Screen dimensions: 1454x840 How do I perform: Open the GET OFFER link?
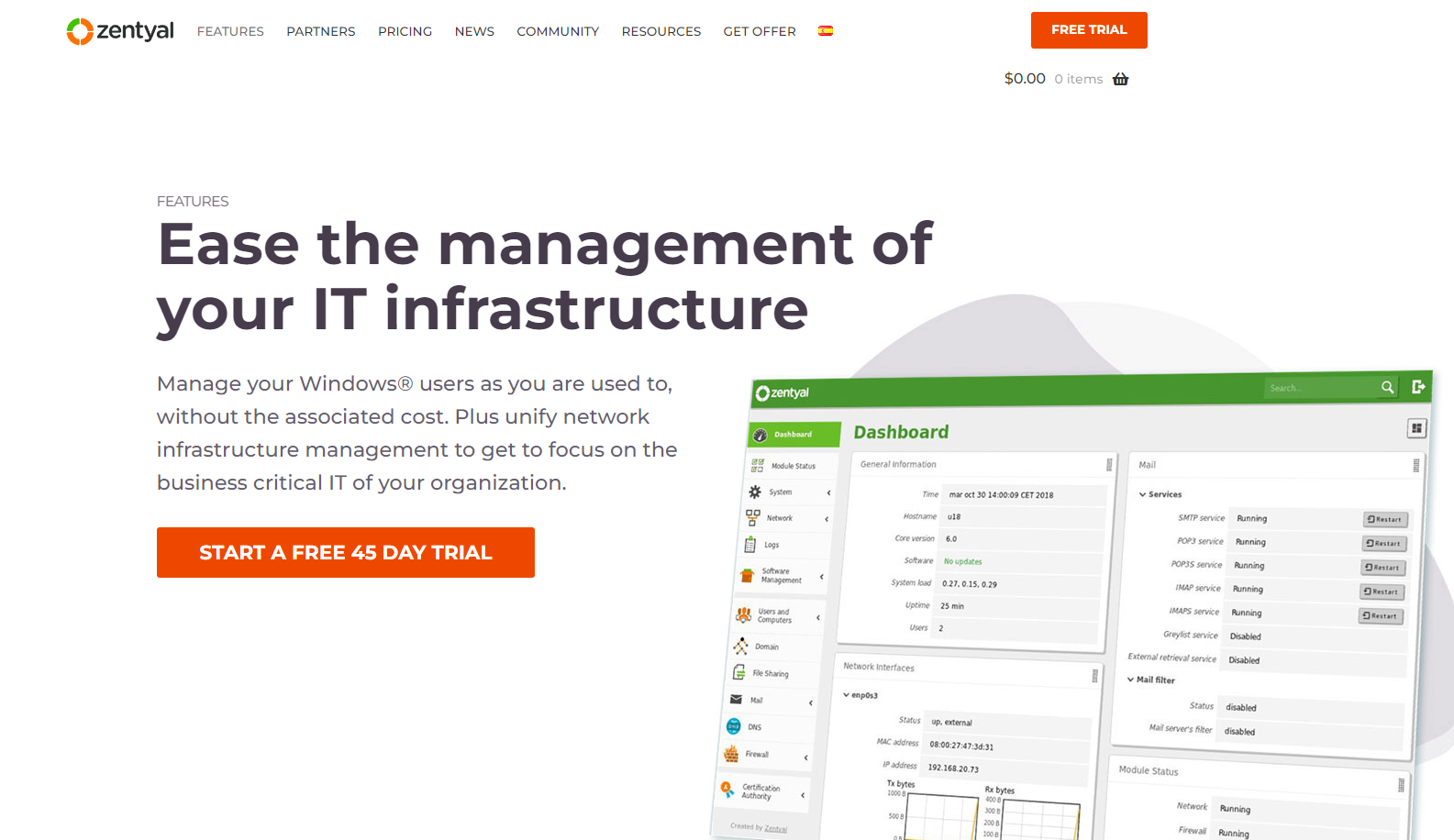tap(760, 31)
